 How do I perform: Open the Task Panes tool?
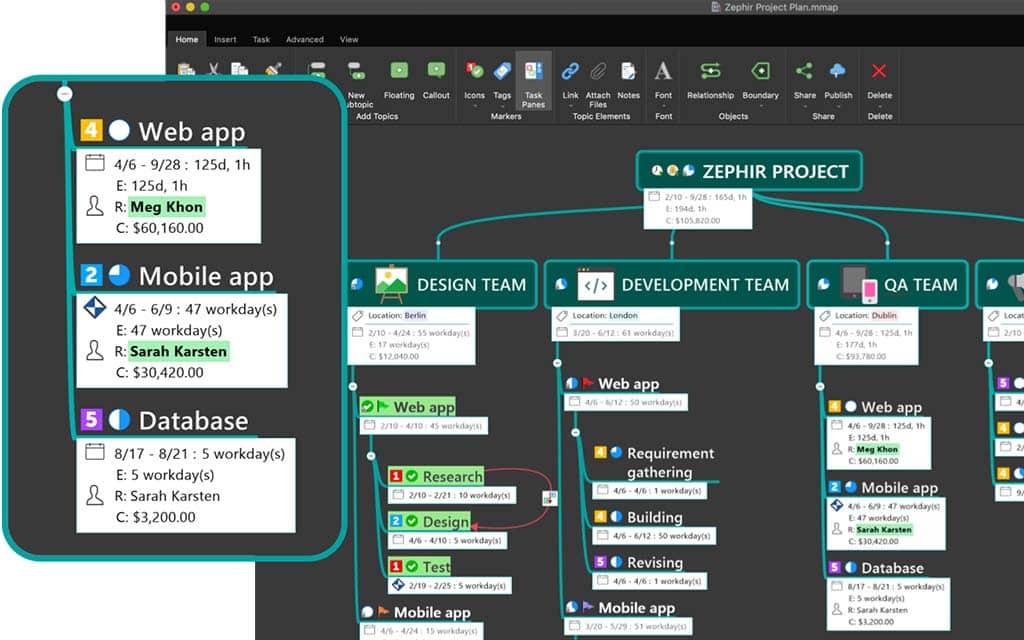[533, 72]
